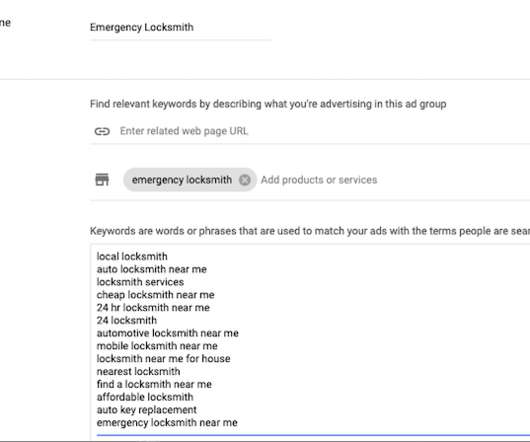Click the locksmith services keyword line
Image resolution: width=530 pixels, height=442 pixels.
point(140,282)
